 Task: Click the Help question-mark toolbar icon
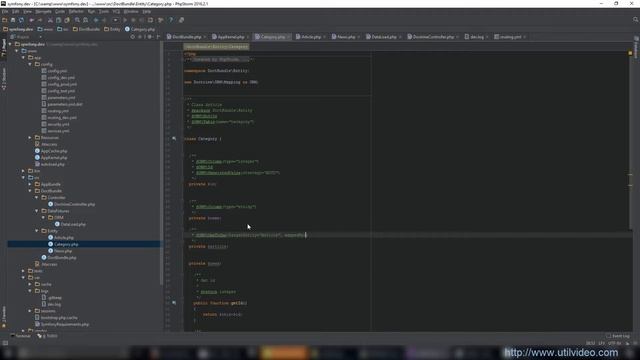coord(171,20)
